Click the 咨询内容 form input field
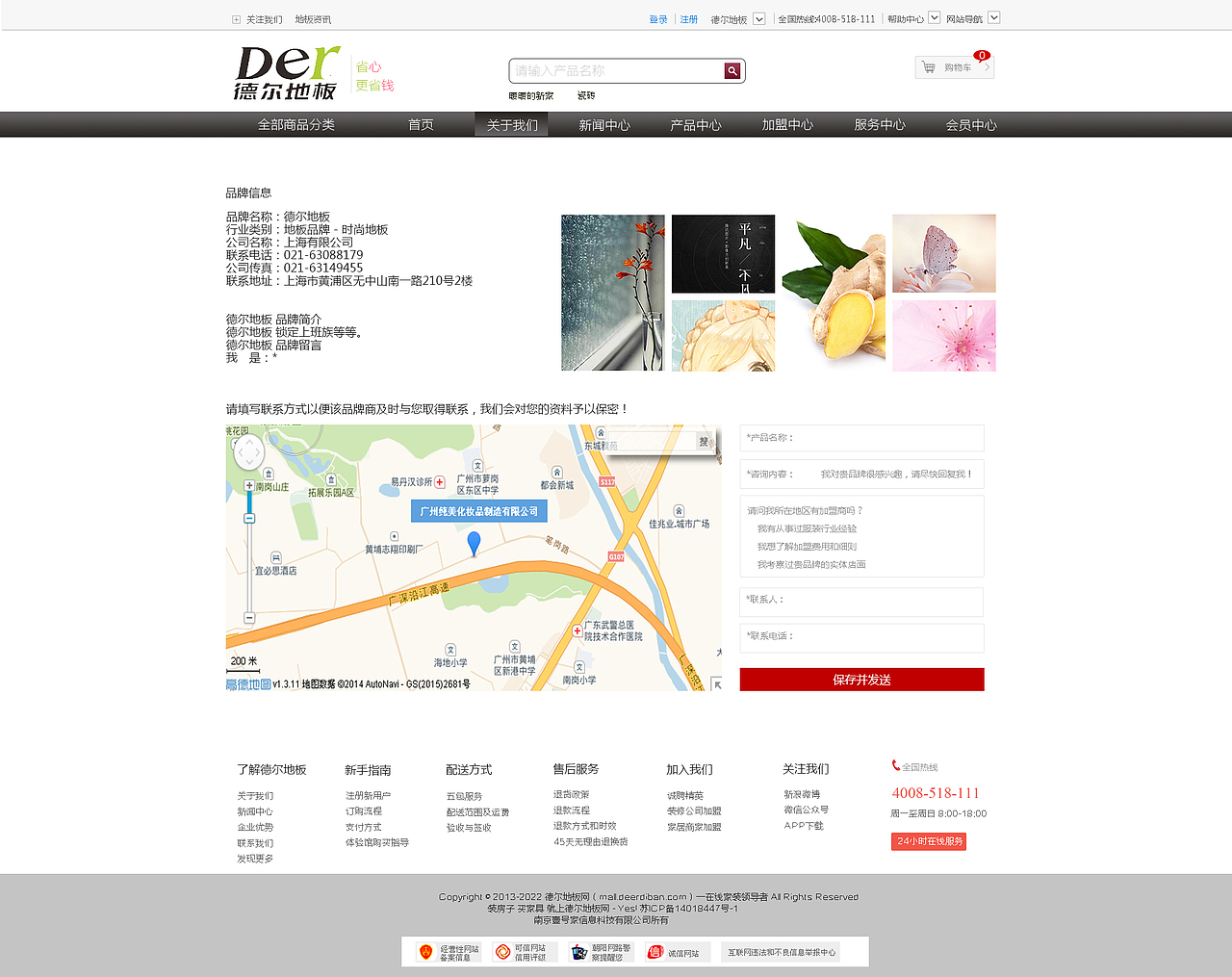The image size is (1232, 977). point(861,474)
